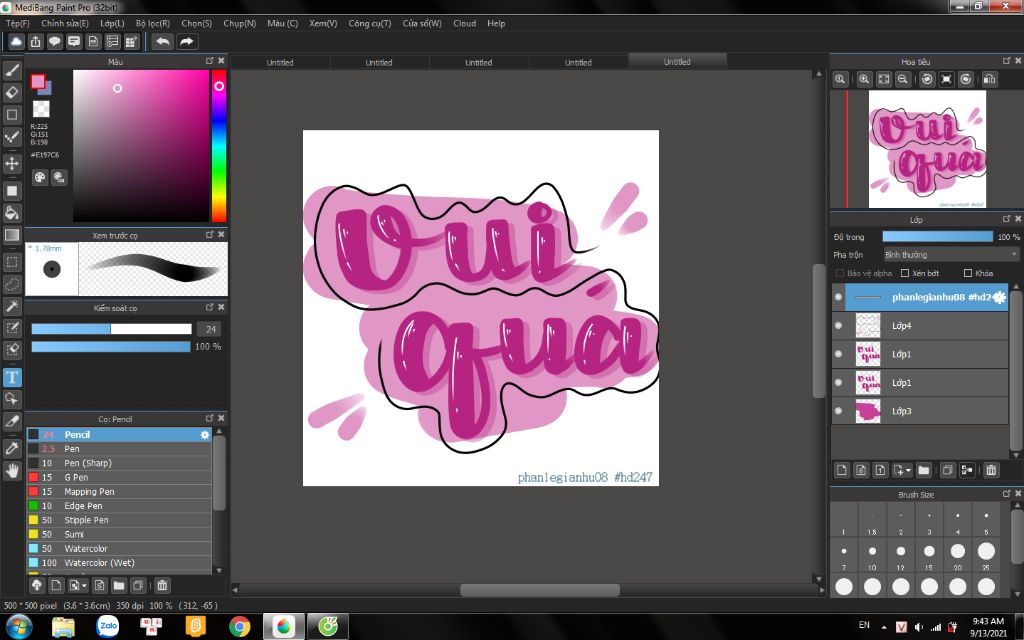Adjust the Độ trong opacity slider
1024x640 pixels.
click(x=937, y=237)
